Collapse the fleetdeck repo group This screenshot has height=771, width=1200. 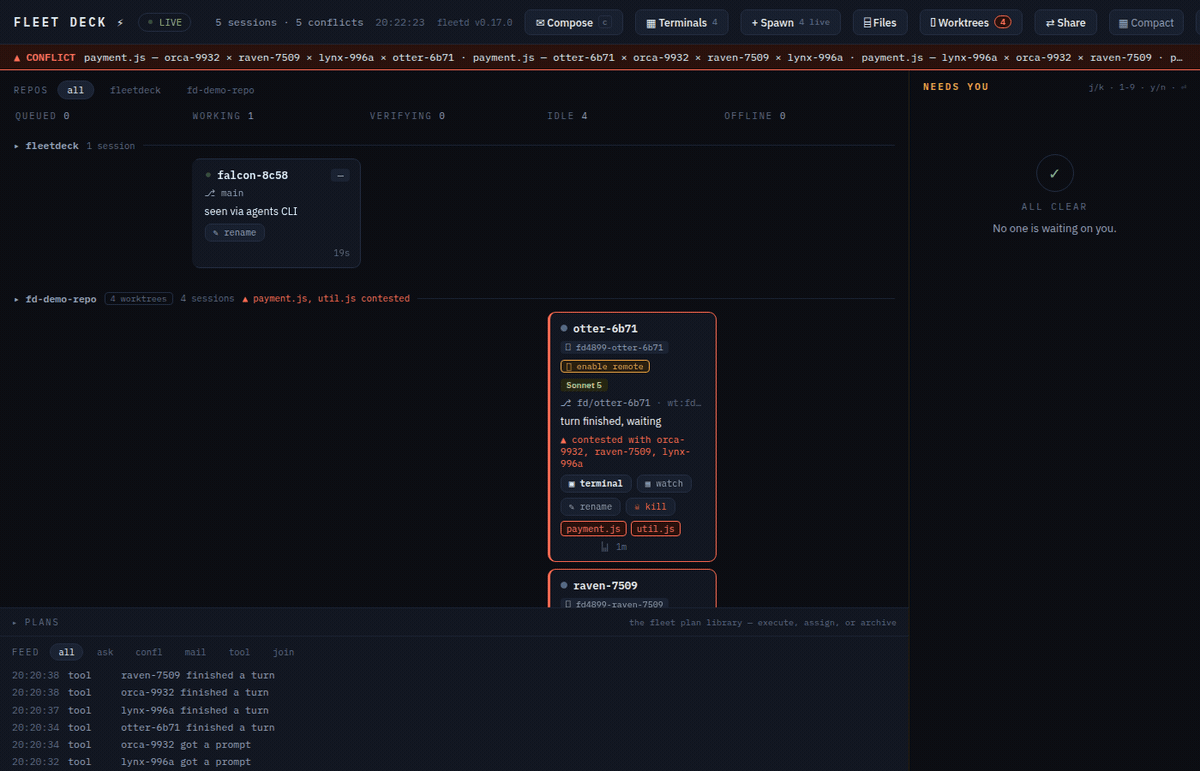click(17, 146)
